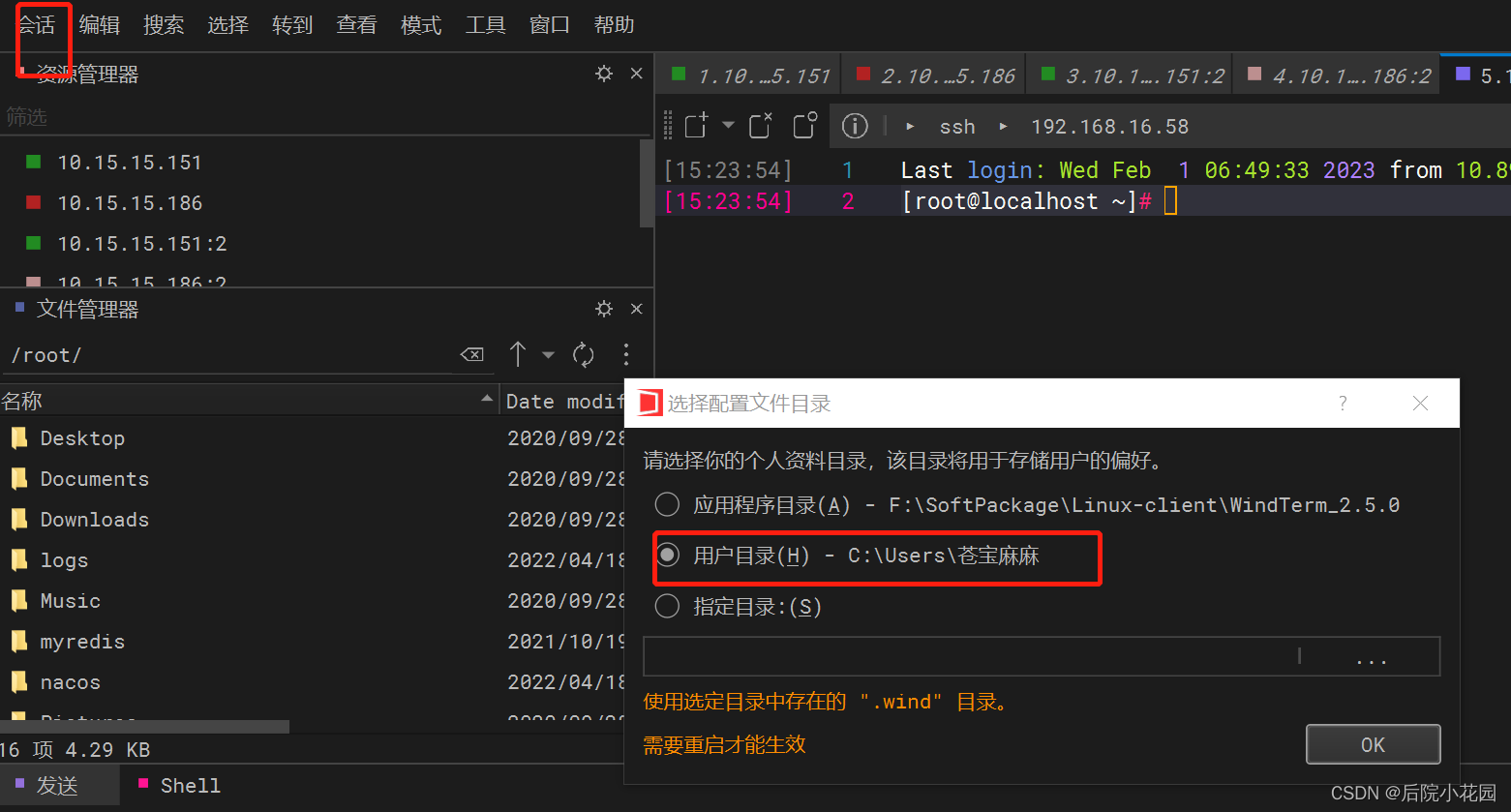The width and height of the screenshot is (1511, 812).
Task: Switch to the 2.10...5.186 session tab
Action: [932, 74]
